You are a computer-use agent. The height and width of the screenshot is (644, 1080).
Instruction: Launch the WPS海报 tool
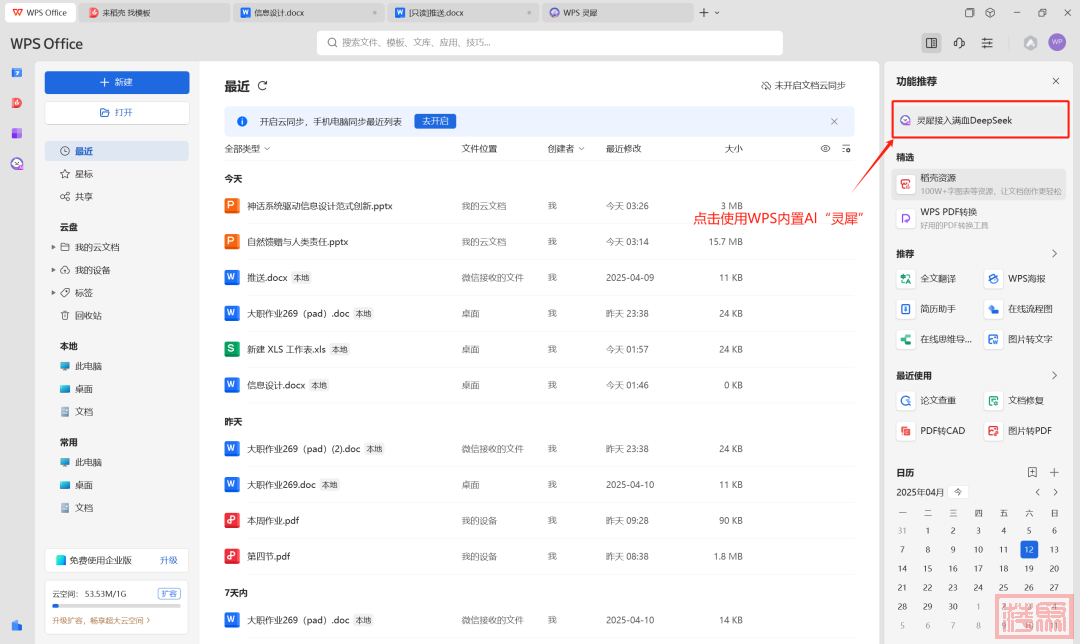[x=1017, y=278]
